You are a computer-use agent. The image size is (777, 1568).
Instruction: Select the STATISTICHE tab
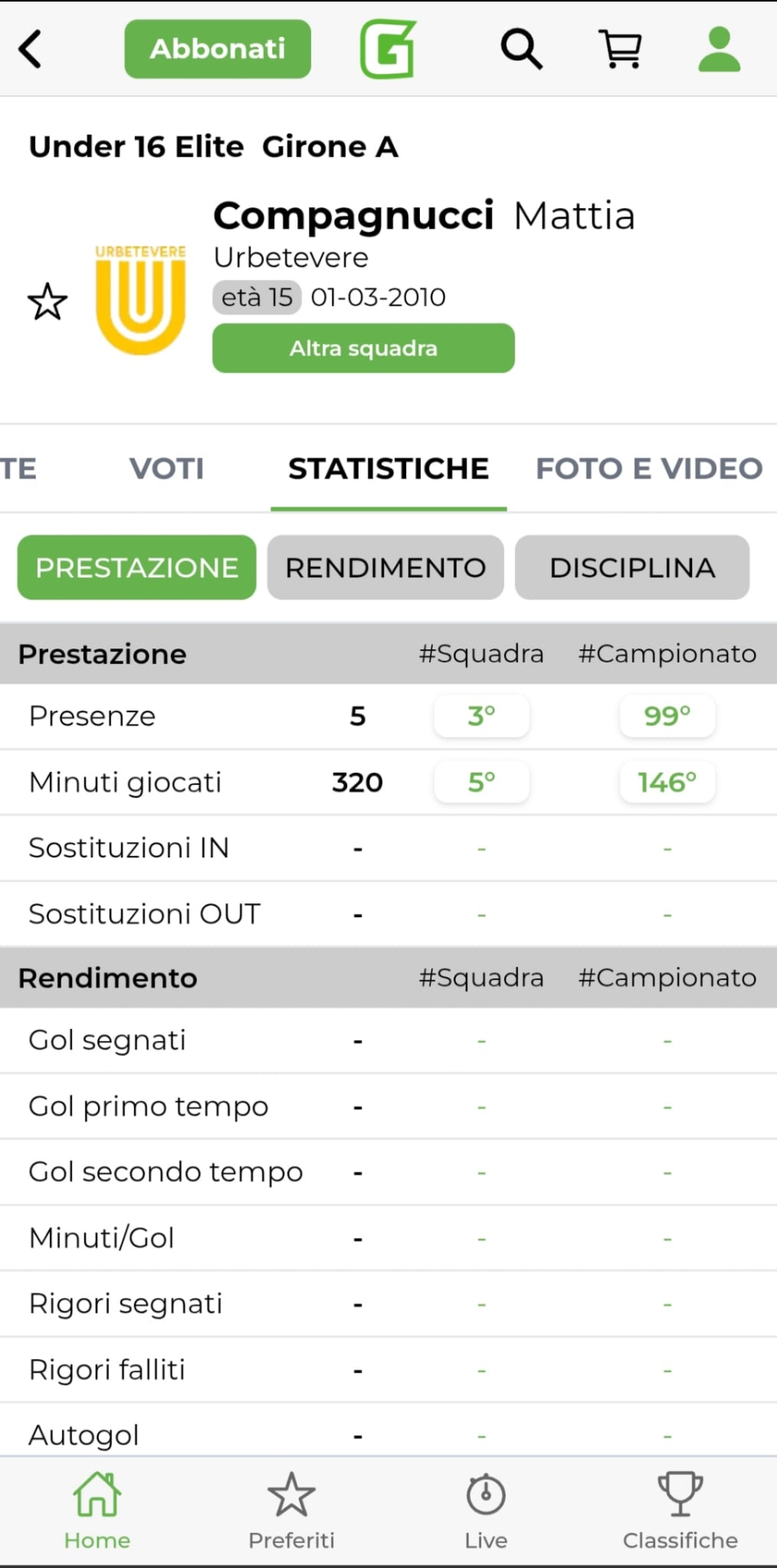click(x=388, y=469)
